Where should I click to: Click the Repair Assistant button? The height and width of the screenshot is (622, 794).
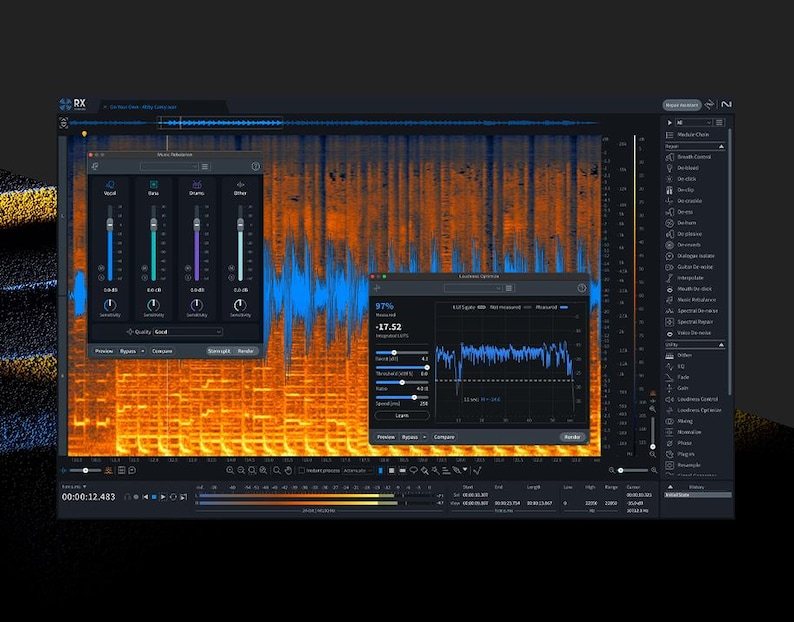coord(682,105)
